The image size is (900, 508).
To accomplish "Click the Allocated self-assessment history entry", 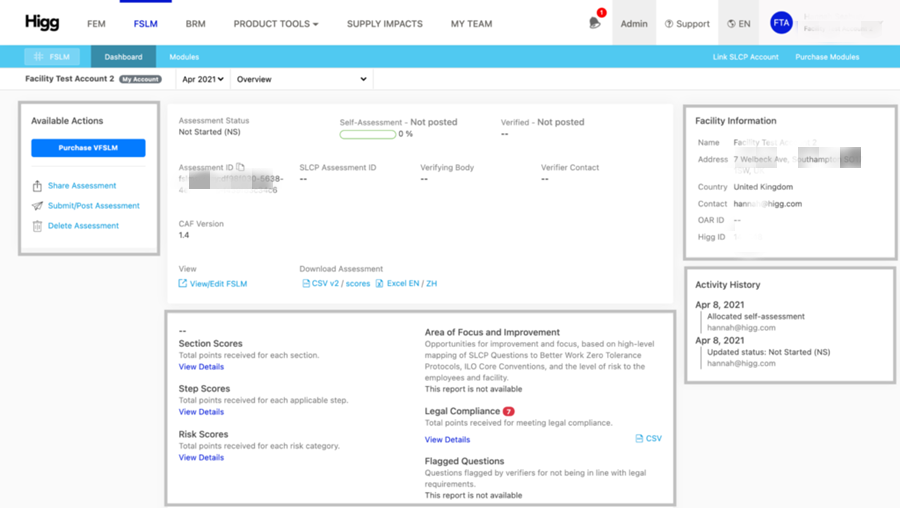I will (755, 316).
